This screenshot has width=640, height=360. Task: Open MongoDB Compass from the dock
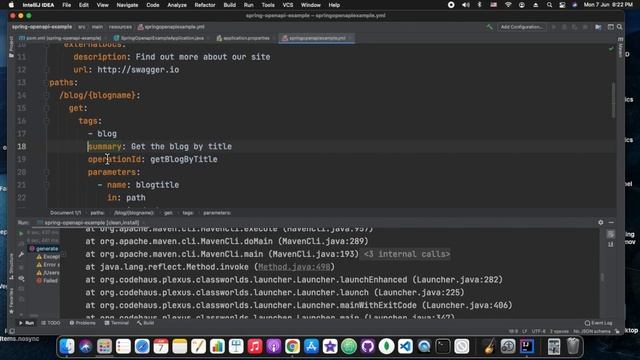pyautogui.click(x=386, y=347)
